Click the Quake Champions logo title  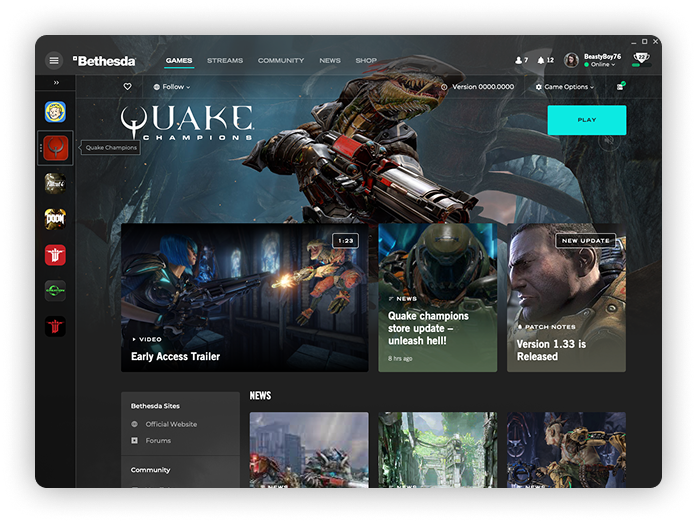(187, 122)
